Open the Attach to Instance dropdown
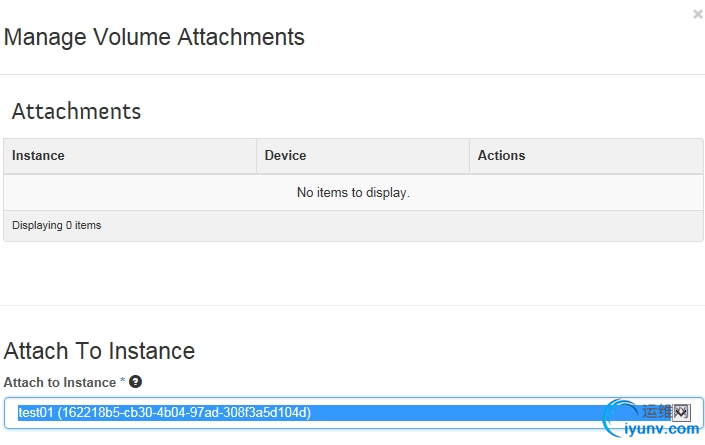Image resolution: width=705 pixels, height=445 pixels. click(x=353, y=413)
